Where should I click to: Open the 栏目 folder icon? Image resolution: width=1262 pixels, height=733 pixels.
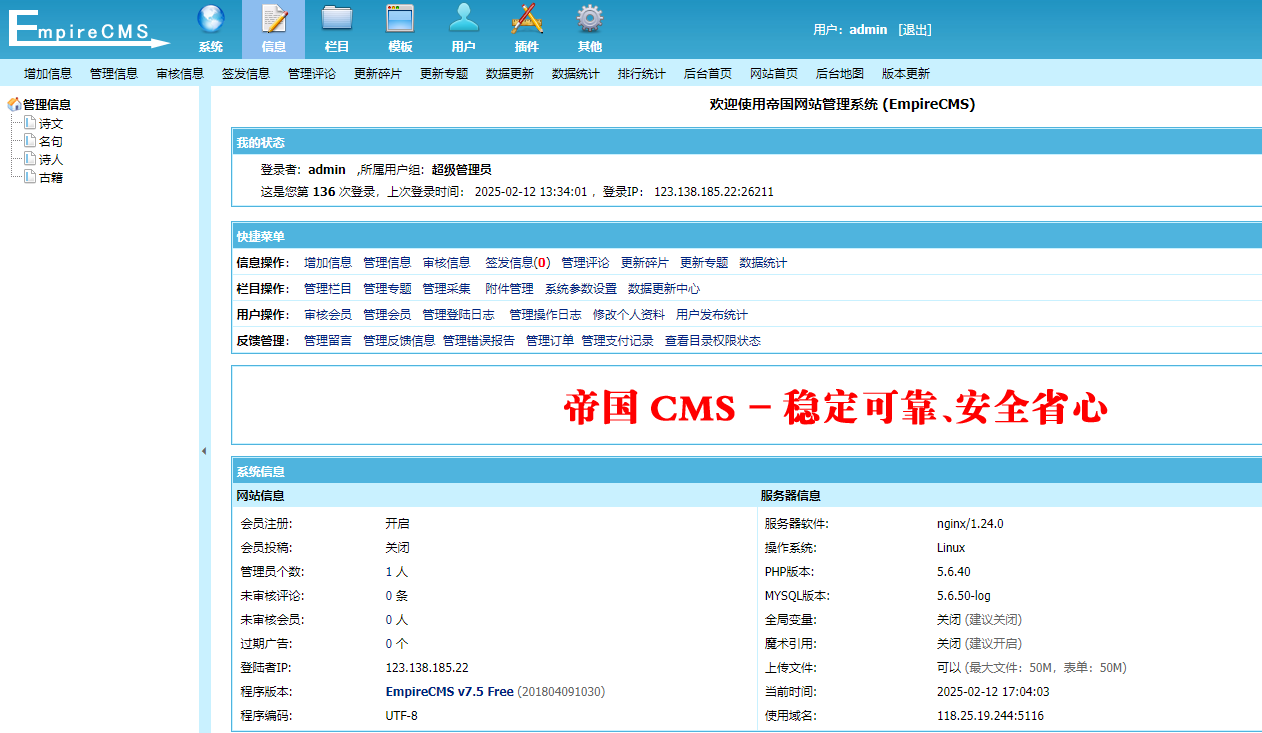pos(337,20)
